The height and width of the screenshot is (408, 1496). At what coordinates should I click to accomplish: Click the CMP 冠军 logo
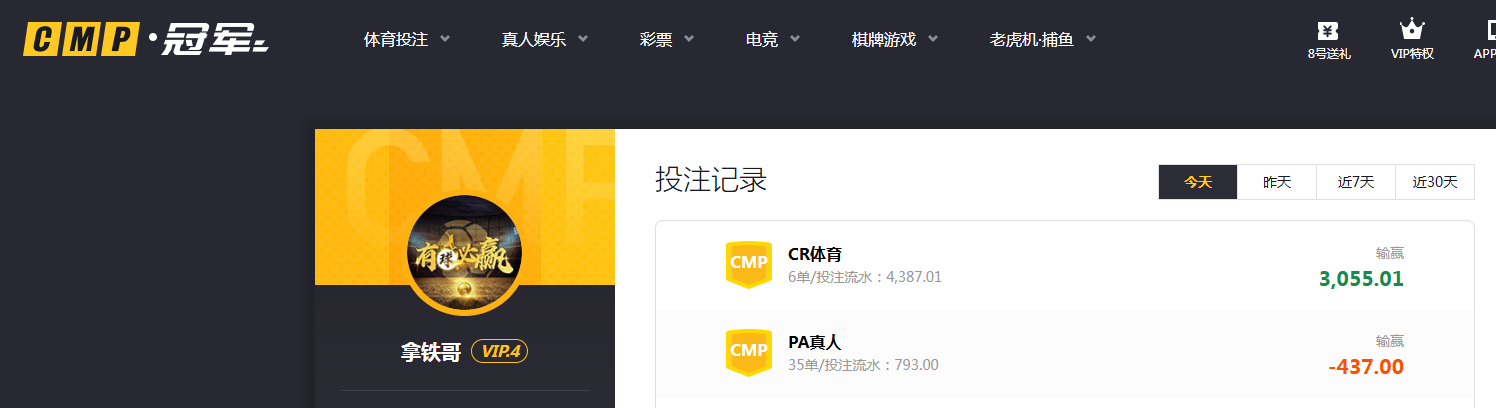[146, 40]
